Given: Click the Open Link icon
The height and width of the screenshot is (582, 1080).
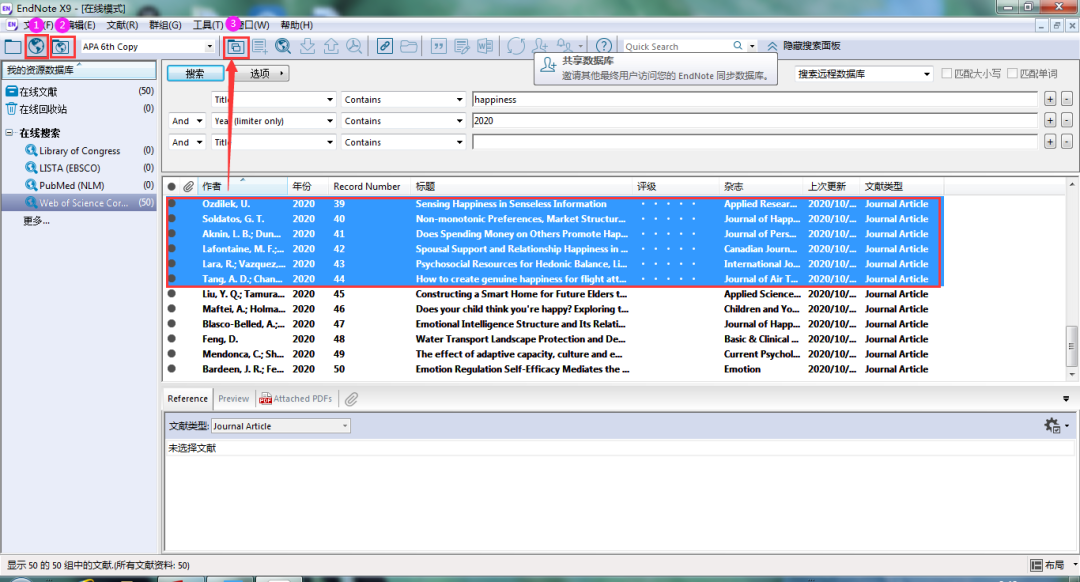Looking at the screenshot, I should tap(385, 46).
